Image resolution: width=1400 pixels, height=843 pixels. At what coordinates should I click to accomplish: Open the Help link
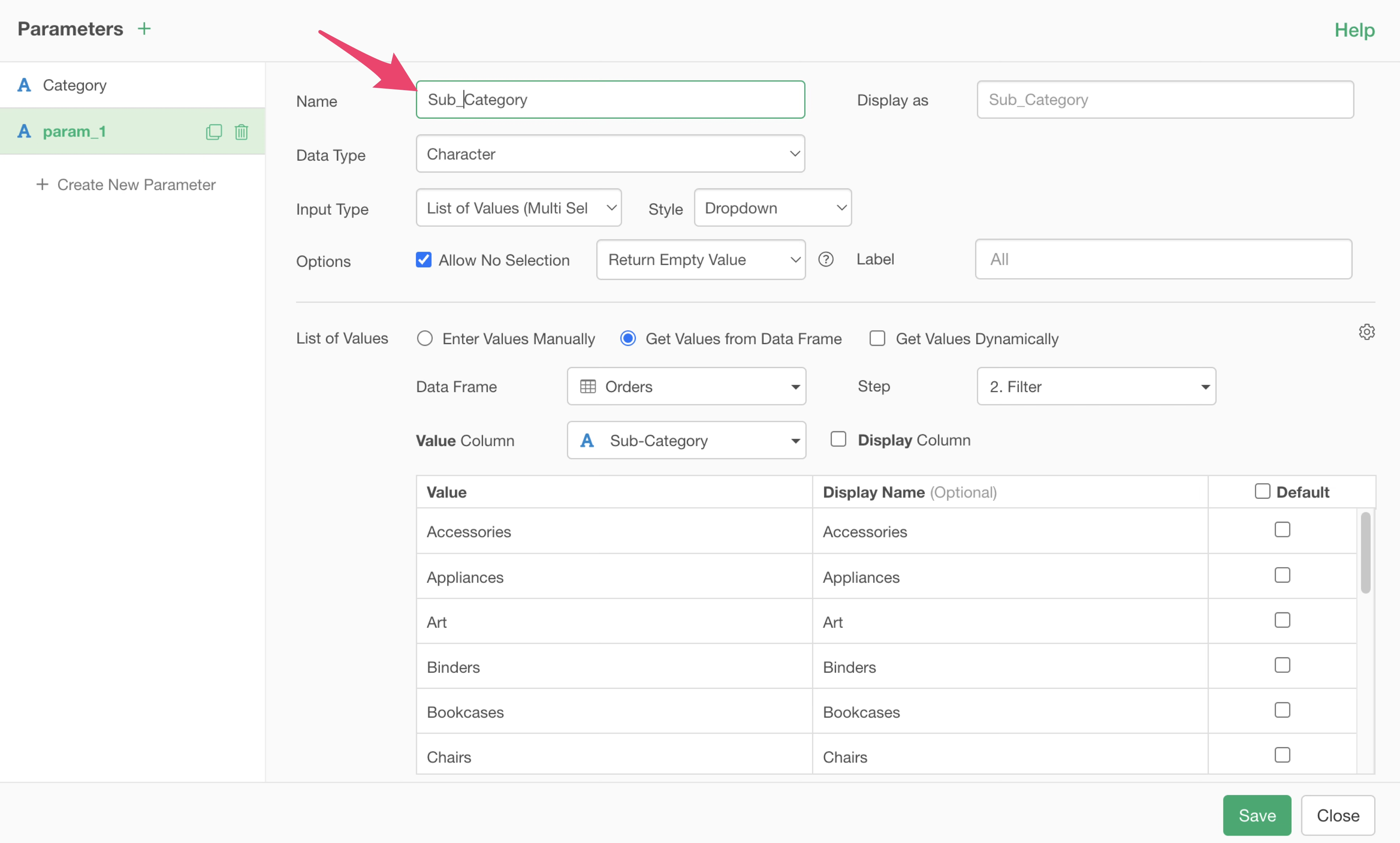tap(1354, 30)
